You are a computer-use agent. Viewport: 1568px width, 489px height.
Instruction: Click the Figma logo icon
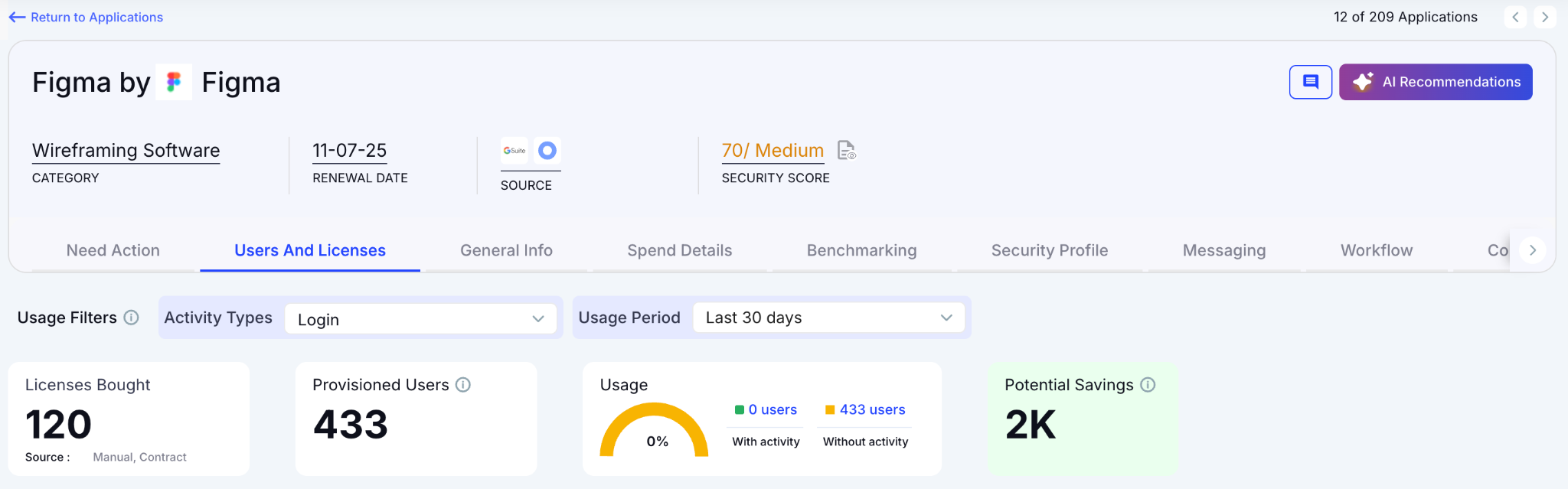click(x=174, y=82)
